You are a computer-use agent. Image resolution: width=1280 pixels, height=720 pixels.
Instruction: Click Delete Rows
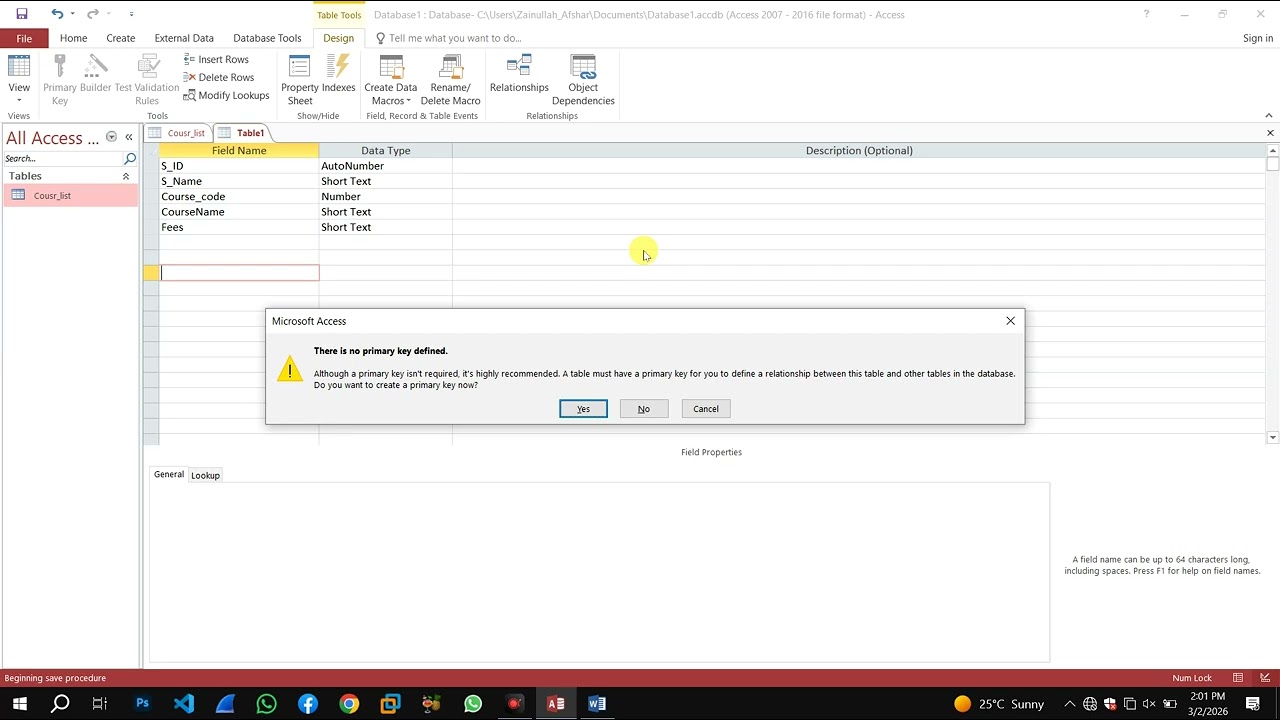click(x=218, y=77)
